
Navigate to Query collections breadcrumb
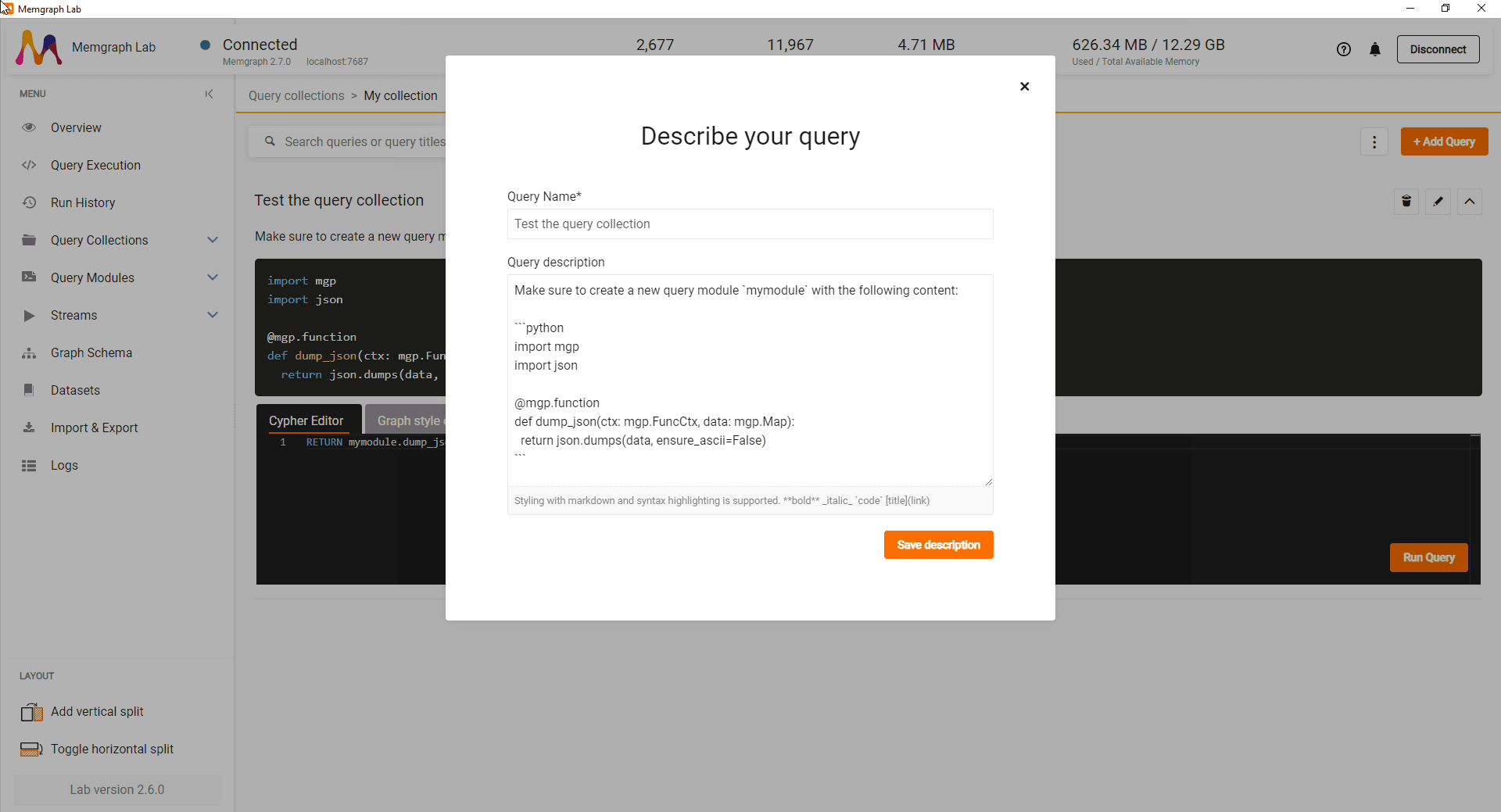(x=296, y=95)
